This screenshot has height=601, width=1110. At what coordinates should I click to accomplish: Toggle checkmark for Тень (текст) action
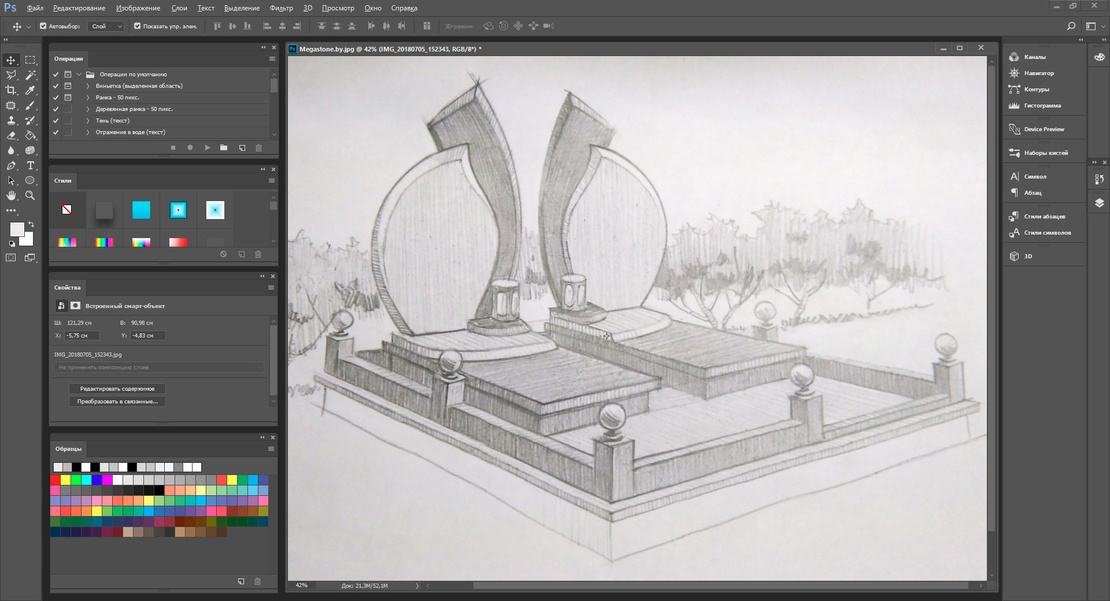pos(56,120)
